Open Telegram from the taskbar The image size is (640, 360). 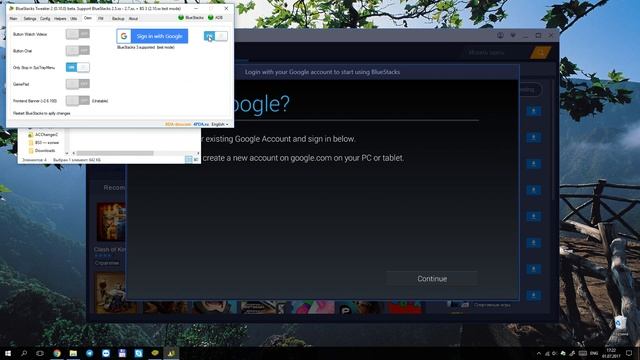89,353
